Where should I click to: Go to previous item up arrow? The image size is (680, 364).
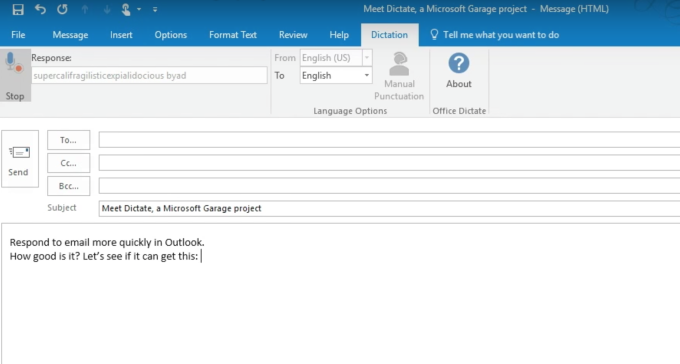85,10
